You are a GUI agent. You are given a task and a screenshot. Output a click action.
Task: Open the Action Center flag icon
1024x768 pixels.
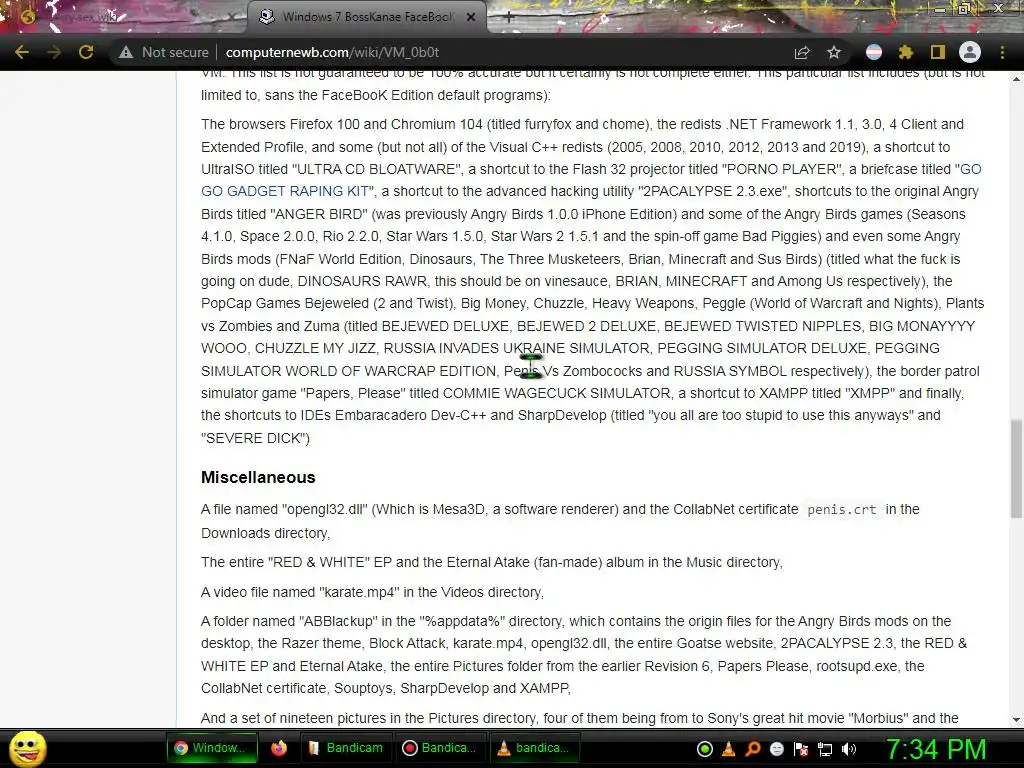pos(801,749)
